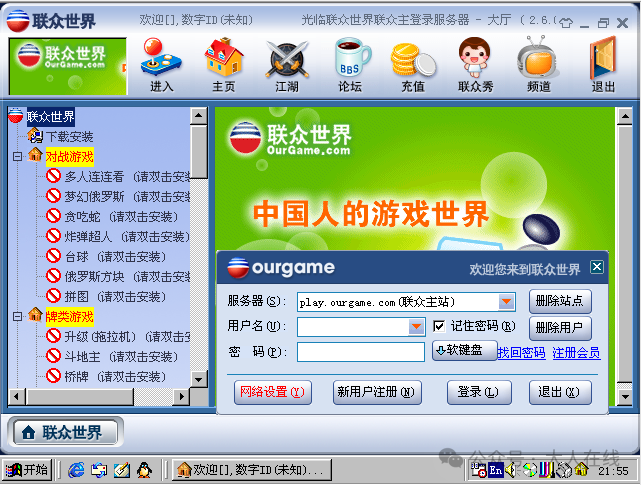Switch to the 联众世界 bottom tab

click(65, 432)
